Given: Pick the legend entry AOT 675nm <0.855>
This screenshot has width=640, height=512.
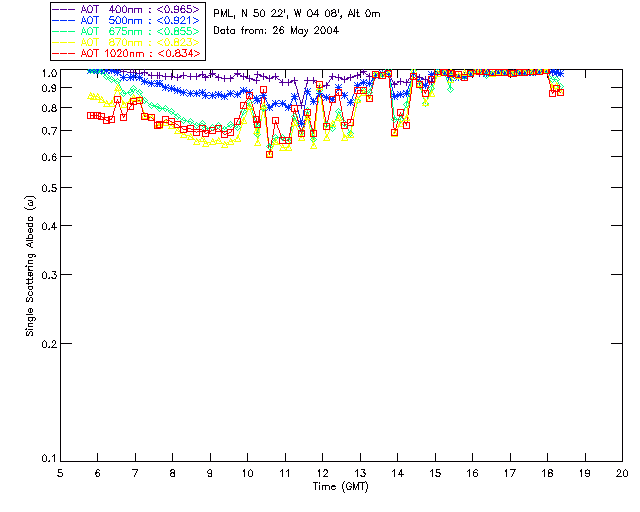Looking at the screenshot, I should point(126,31).
